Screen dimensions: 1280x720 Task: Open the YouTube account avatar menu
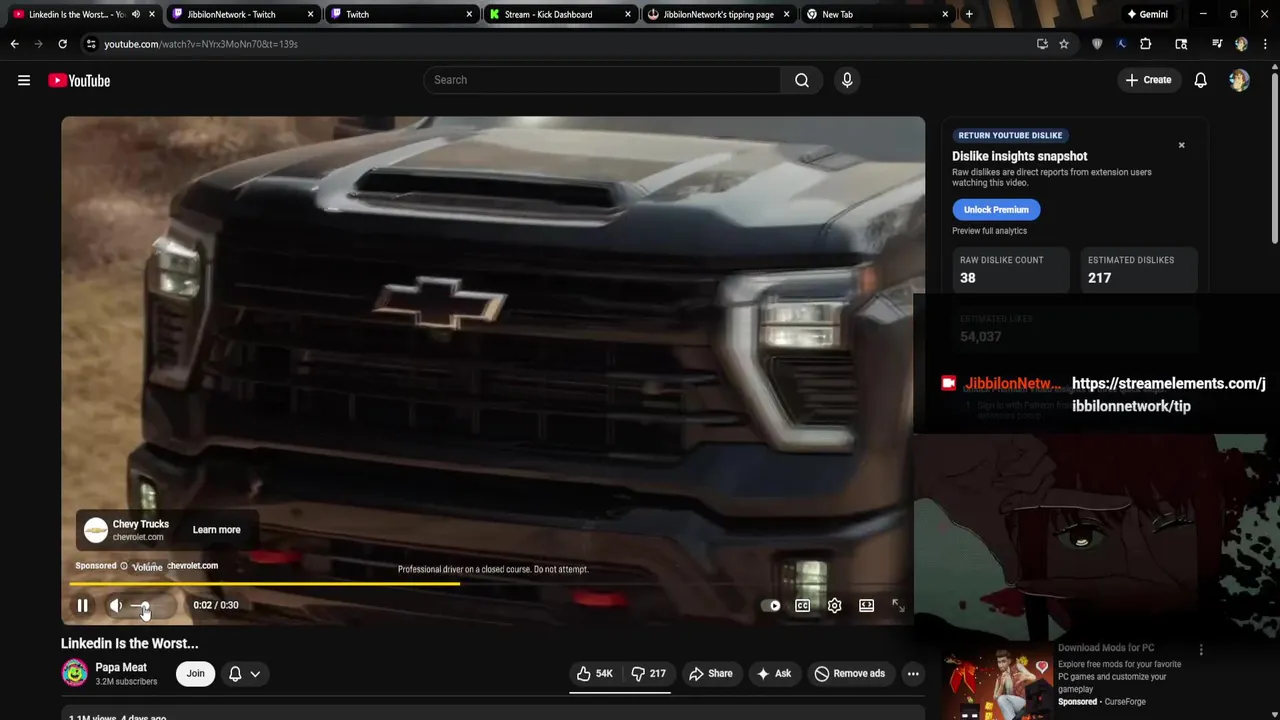(1239, 80)
